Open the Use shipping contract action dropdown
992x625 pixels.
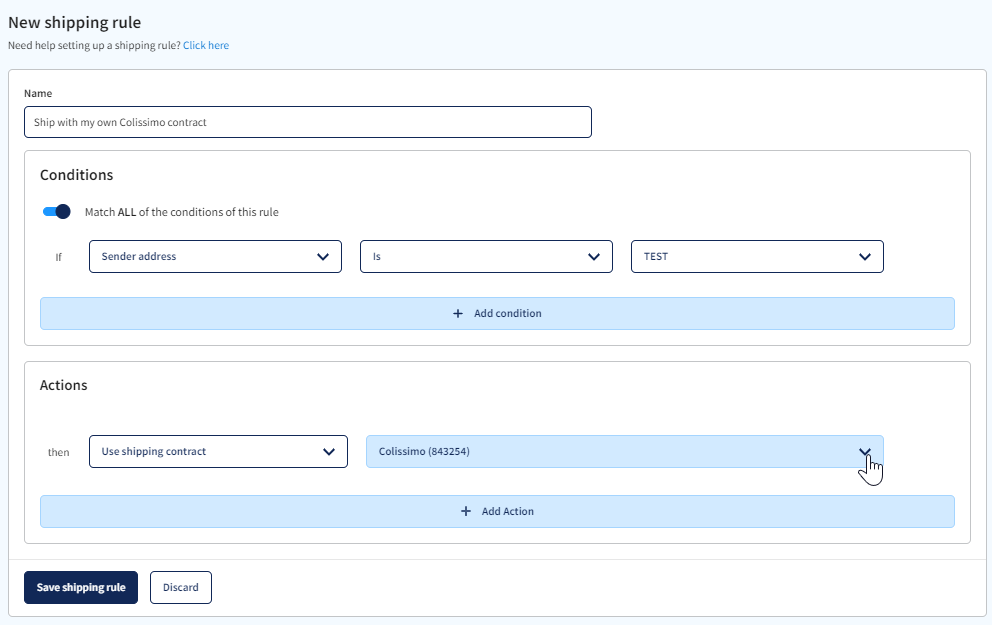[218, 451]
